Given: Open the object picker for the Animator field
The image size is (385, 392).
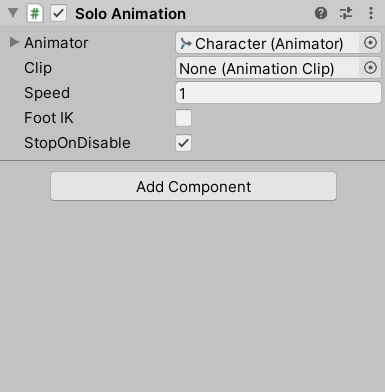Looking at the screenshot, I should click(x=370, y=43).
